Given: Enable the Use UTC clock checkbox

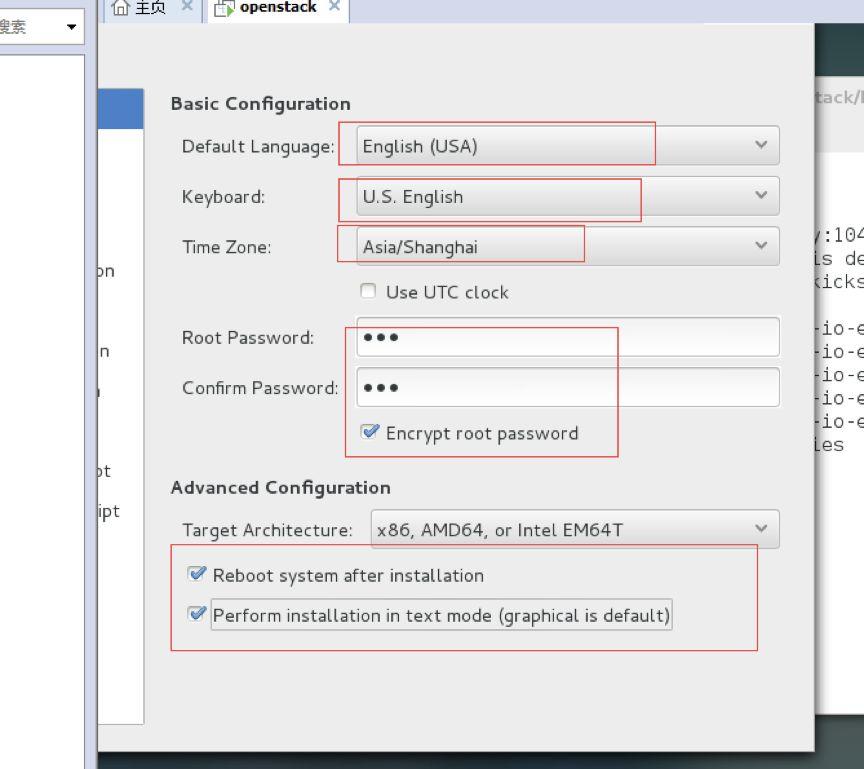Looking at the screenshot, I should 369,291.
